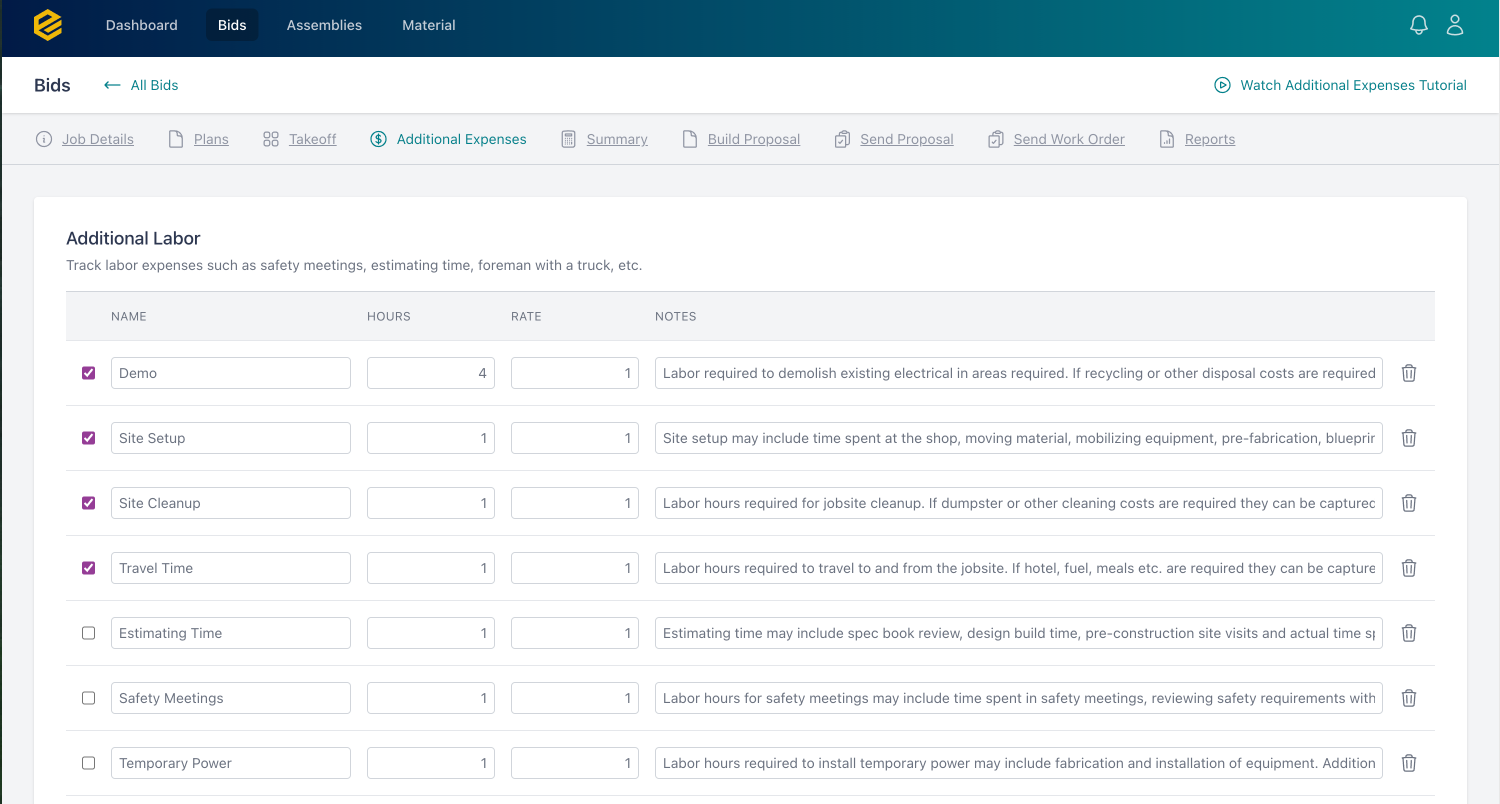Edit the Estimating Time name field
Screen dimensions: 1500x804
coord(231,633)
